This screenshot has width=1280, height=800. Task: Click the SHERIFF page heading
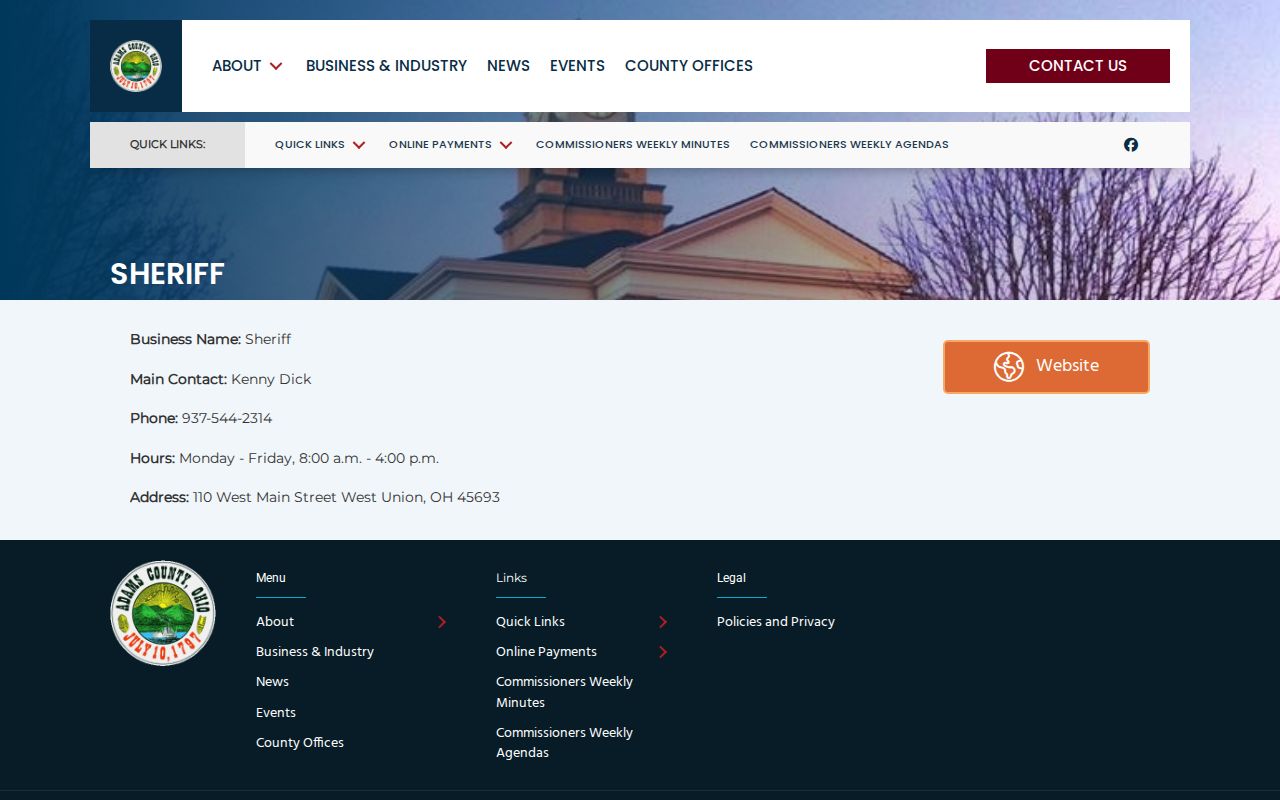tap(167, 274)
